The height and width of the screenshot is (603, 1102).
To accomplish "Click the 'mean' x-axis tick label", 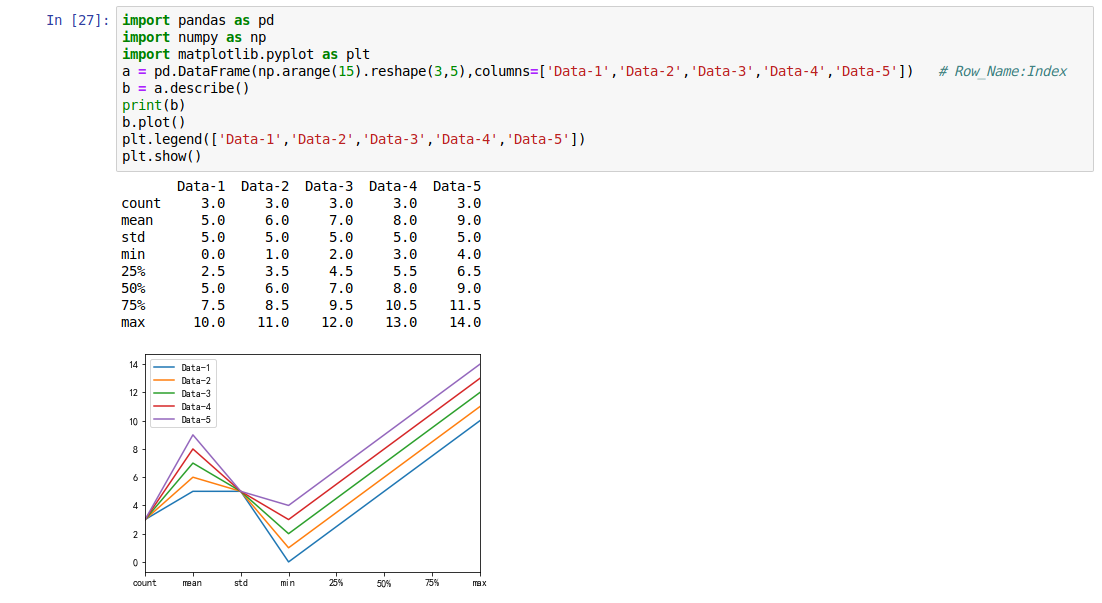I will 193,583.
